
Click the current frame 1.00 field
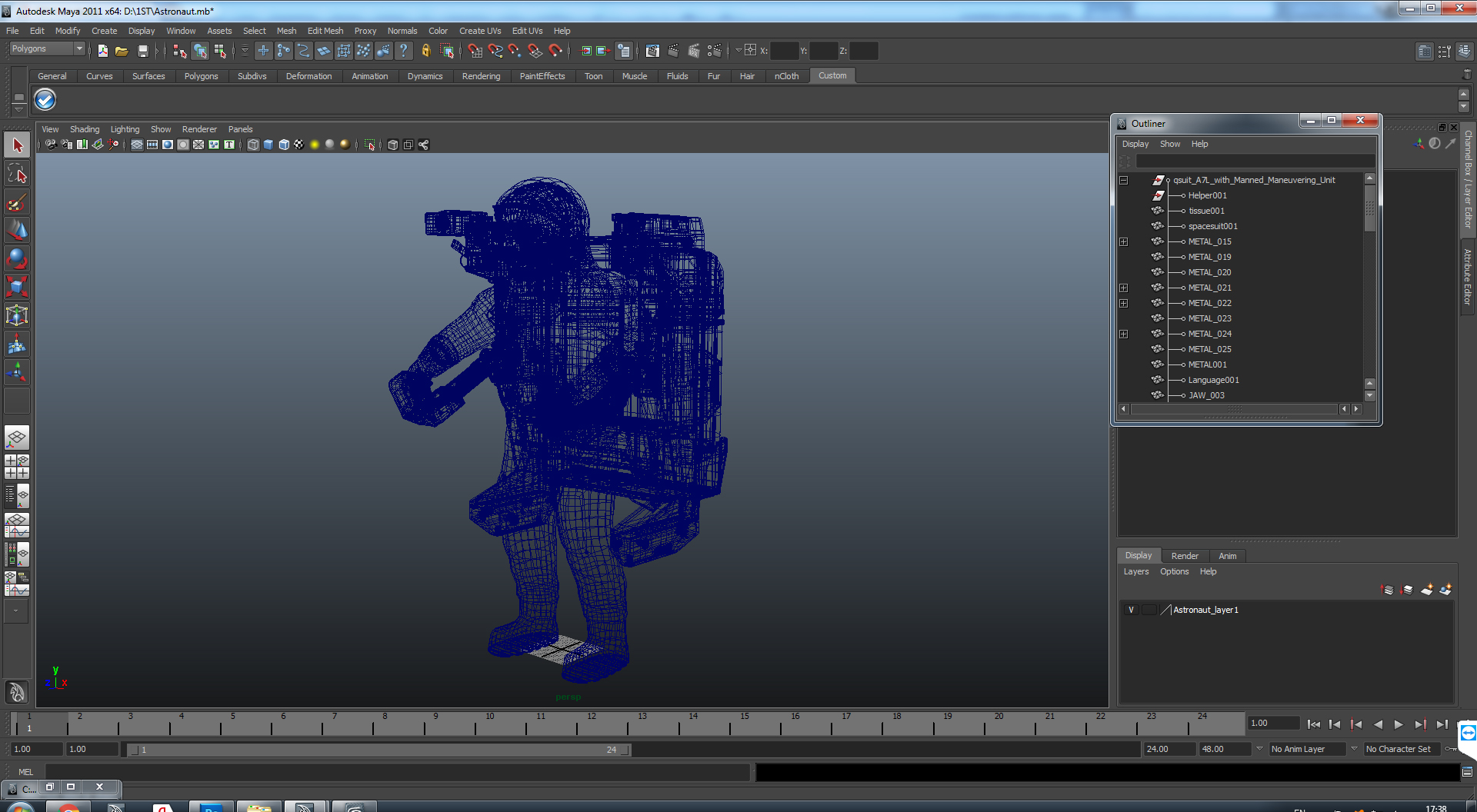click(1273, 723)
